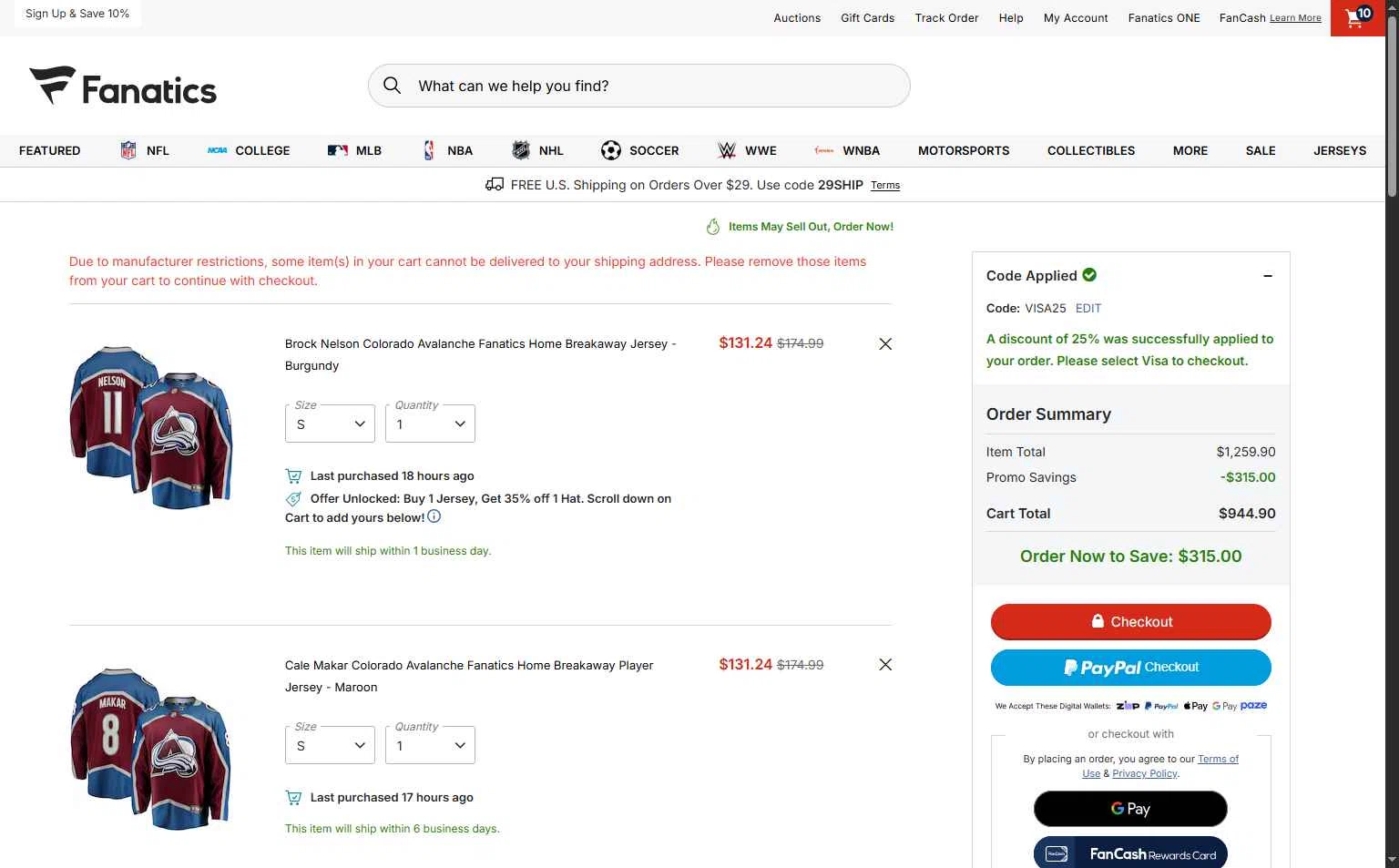This screenshot has width=1399, height=868.
Task: Open Brock Nelson jersey product title
Action: [x=481, y=354]
